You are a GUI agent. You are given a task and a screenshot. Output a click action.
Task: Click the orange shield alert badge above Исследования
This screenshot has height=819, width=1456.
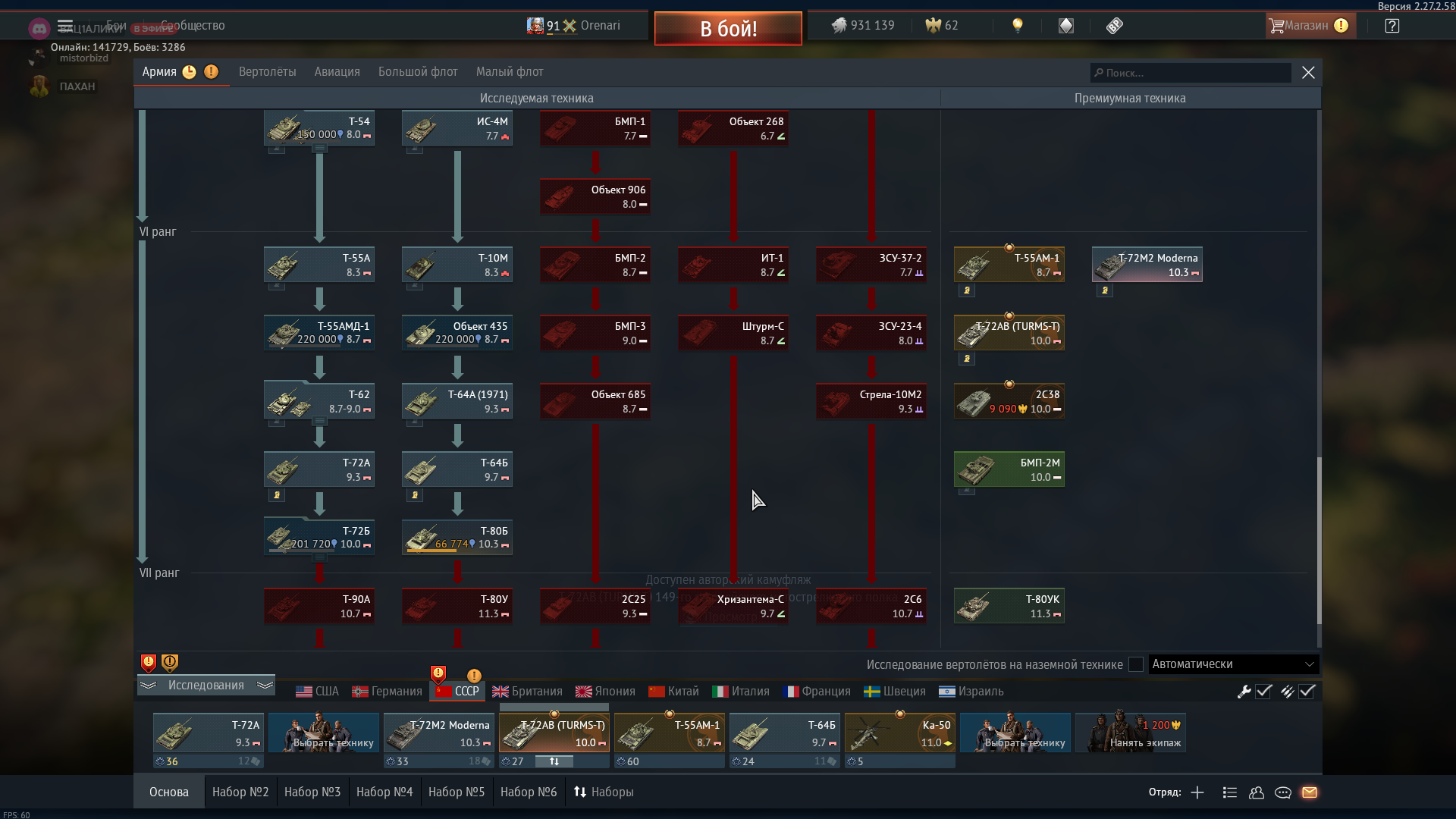(170, 664)
